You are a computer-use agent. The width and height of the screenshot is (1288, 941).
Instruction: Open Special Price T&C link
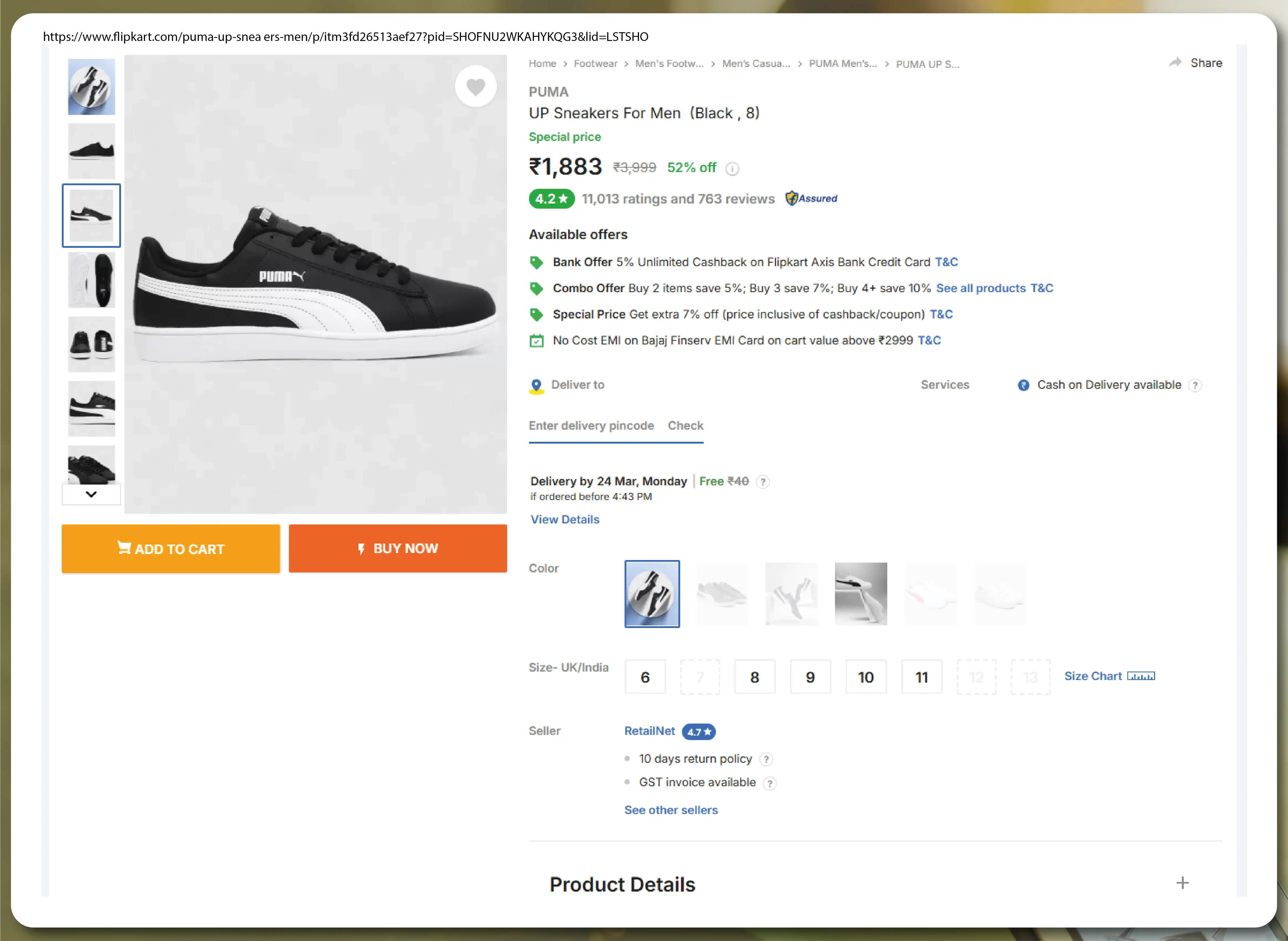941,315
